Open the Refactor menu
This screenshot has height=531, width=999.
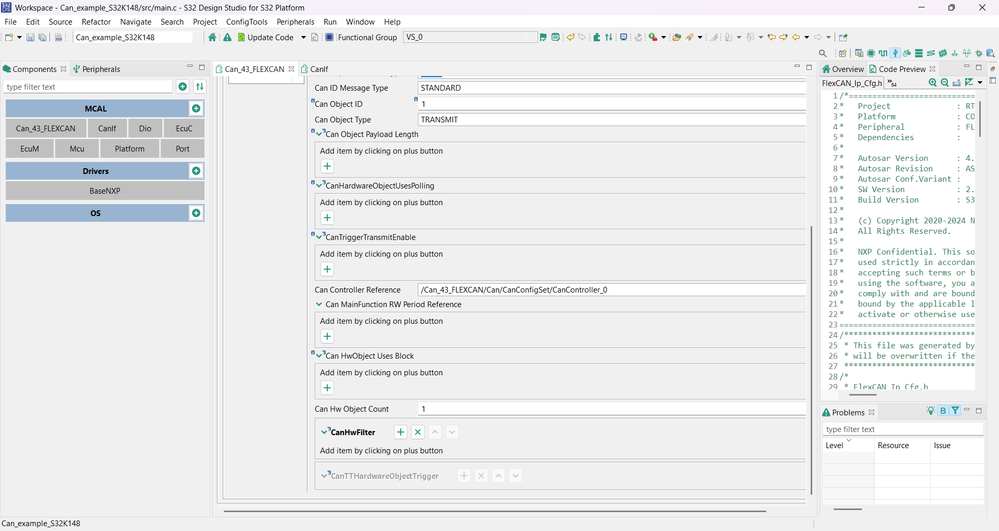[96, 22]
